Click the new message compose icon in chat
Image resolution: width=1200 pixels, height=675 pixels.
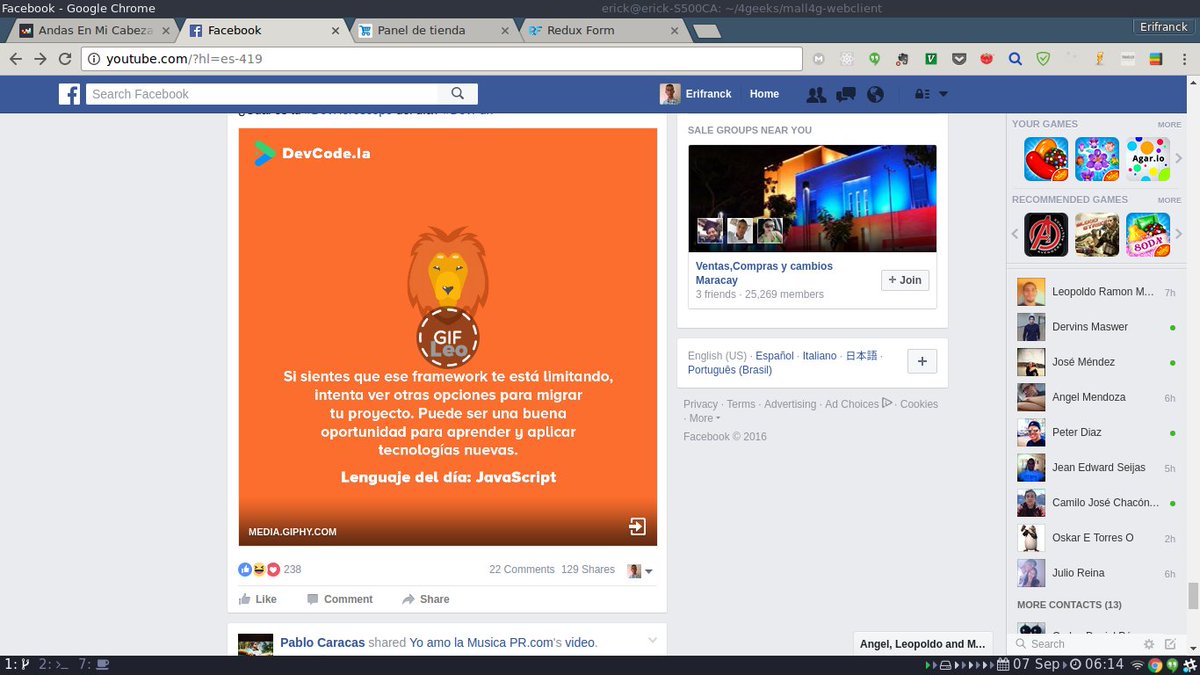[1171, 644]
